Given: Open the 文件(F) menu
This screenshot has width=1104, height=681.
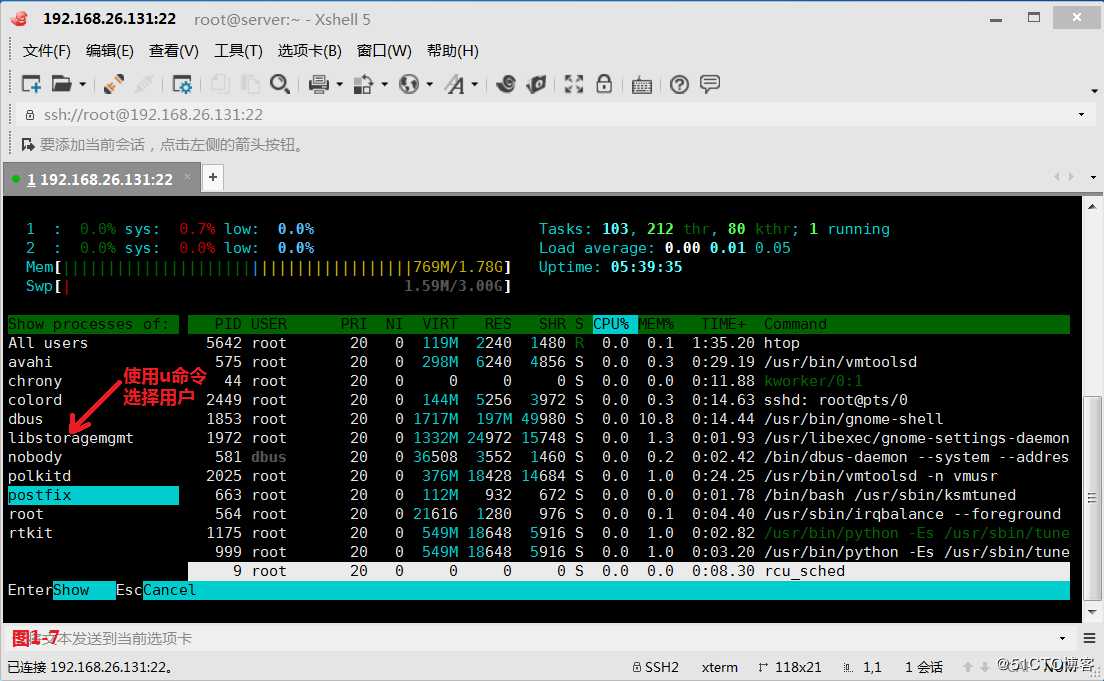Looking at the screenshot, I should pyautogui.click(x=46, y=51).
